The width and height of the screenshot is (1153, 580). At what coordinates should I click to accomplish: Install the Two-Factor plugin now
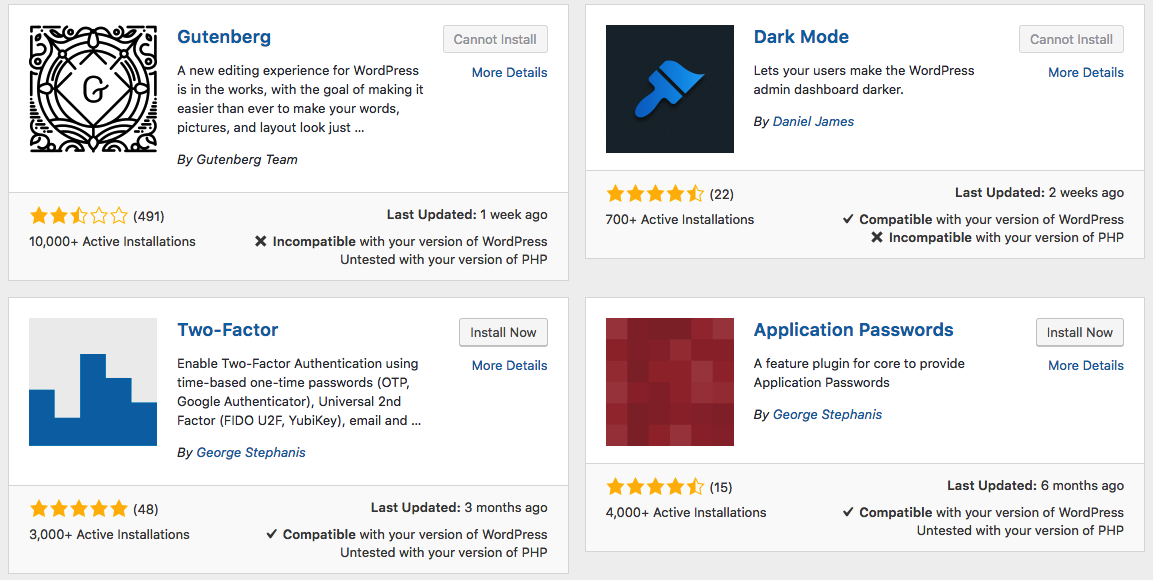(503, 332)
